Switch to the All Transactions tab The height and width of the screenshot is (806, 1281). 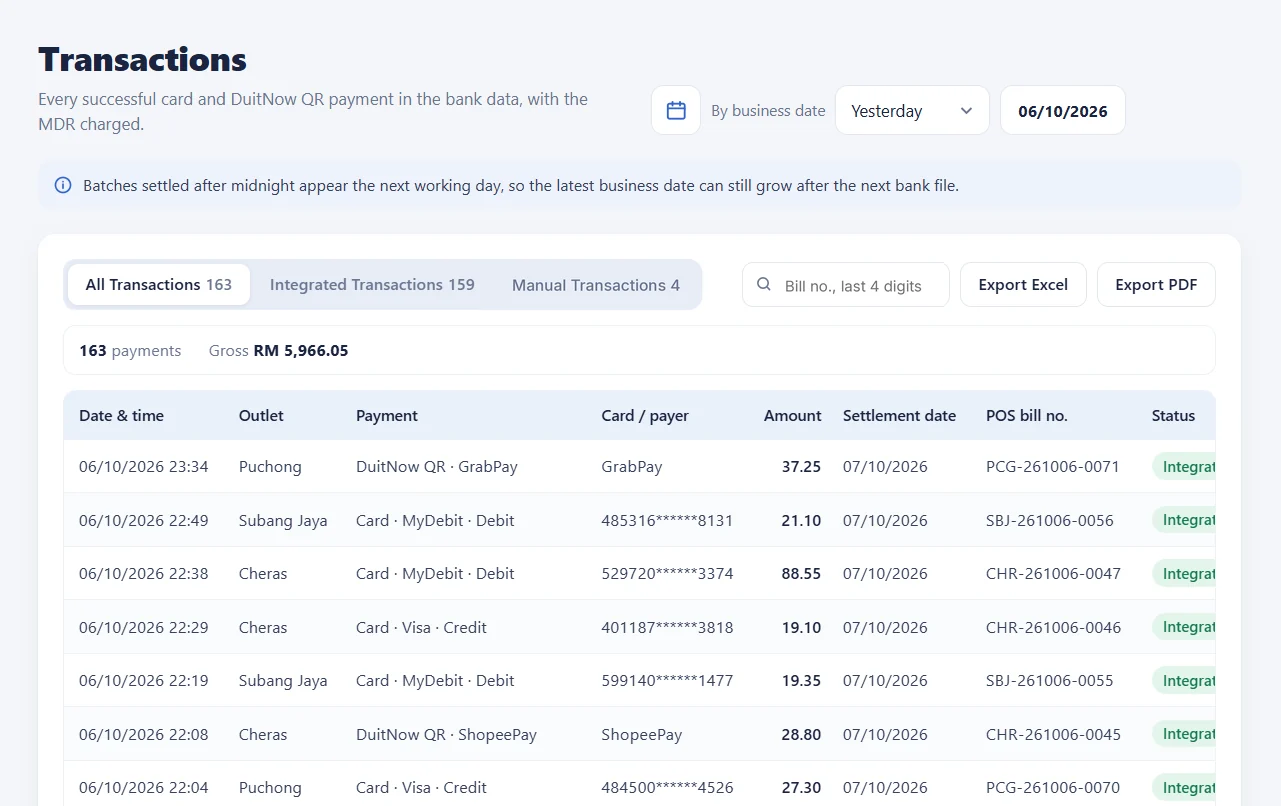[159, 285]
